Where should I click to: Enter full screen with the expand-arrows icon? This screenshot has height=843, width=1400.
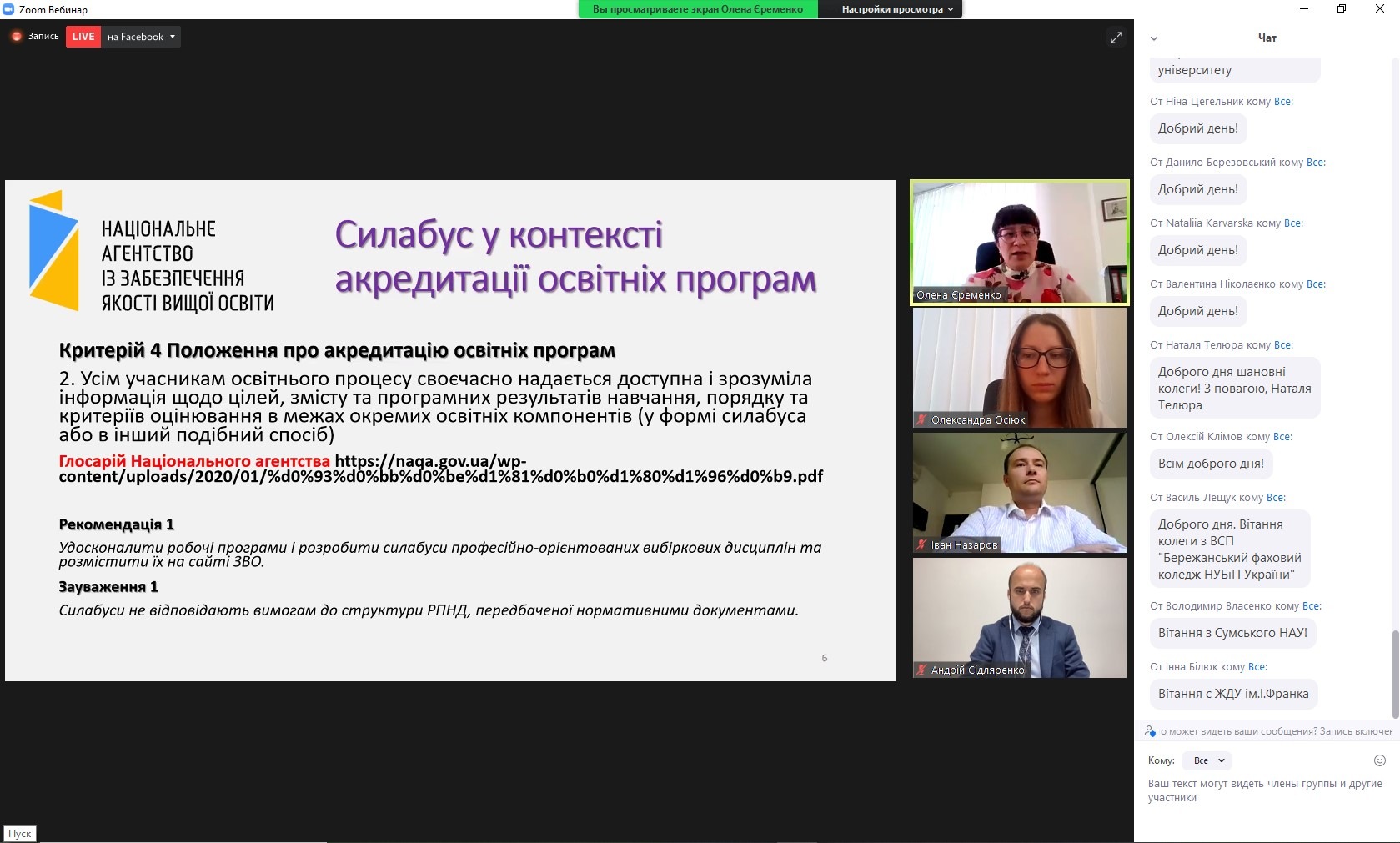tap(1116, 38)
